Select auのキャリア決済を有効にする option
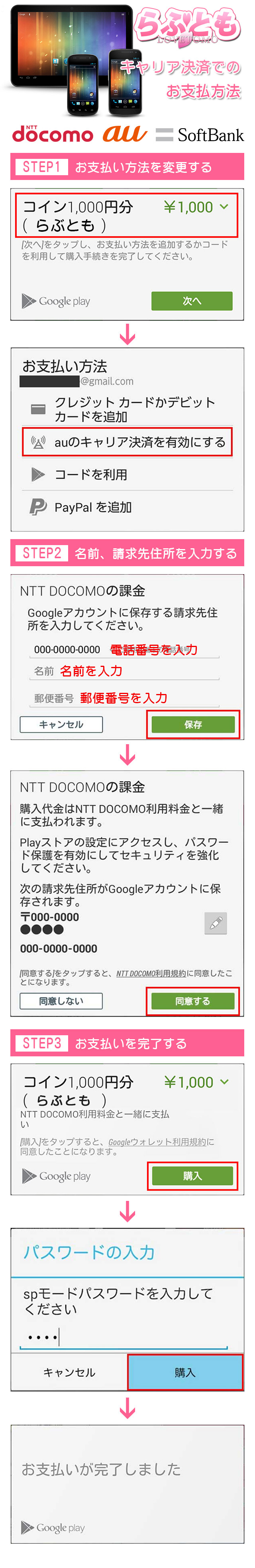255x1568 pixels. pyautogui.click(x=127, y=442)
